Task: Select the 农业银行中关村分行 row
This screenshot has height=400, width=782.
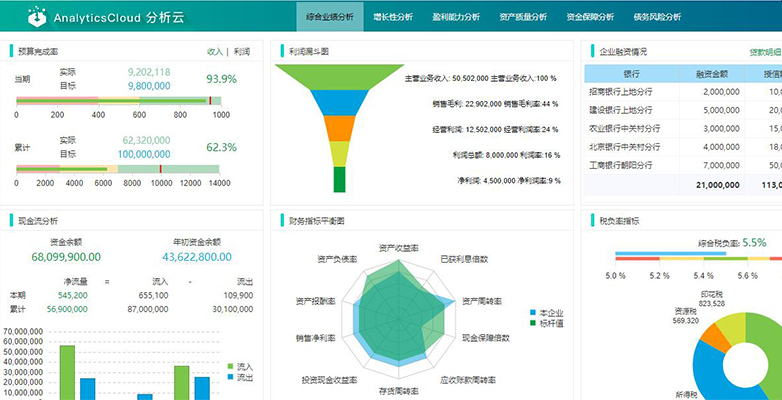Action: pos(683,128)
